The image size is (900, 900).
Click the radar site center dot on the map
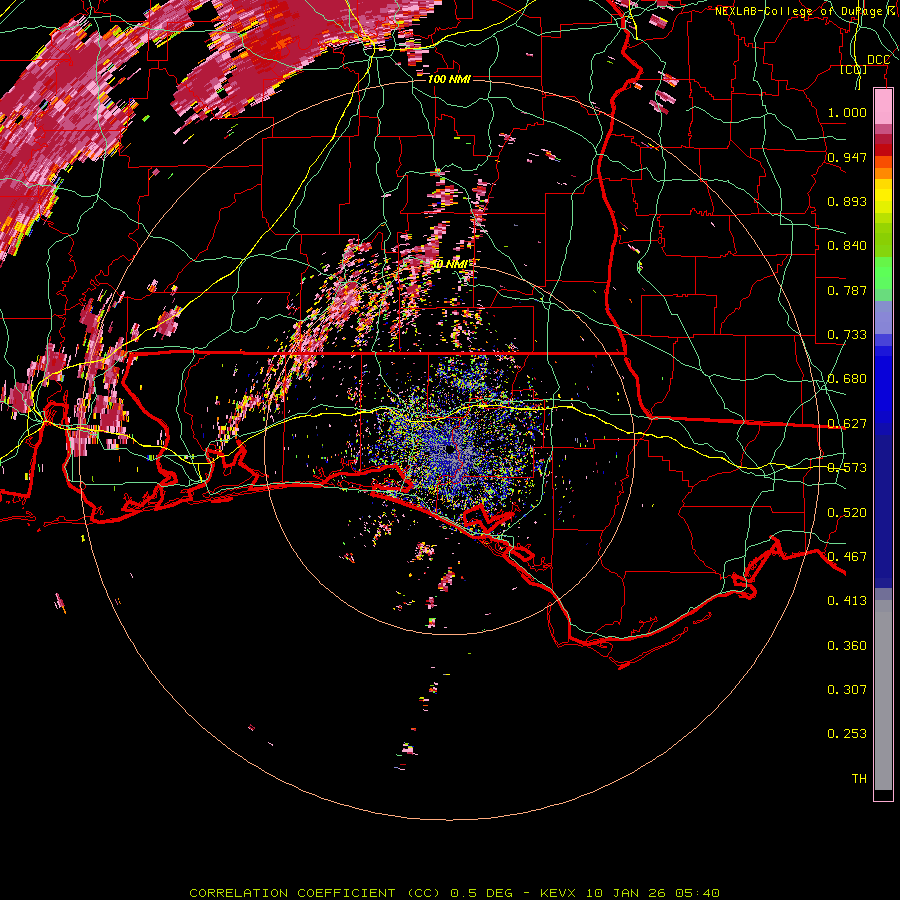click(x=449, y=448)
